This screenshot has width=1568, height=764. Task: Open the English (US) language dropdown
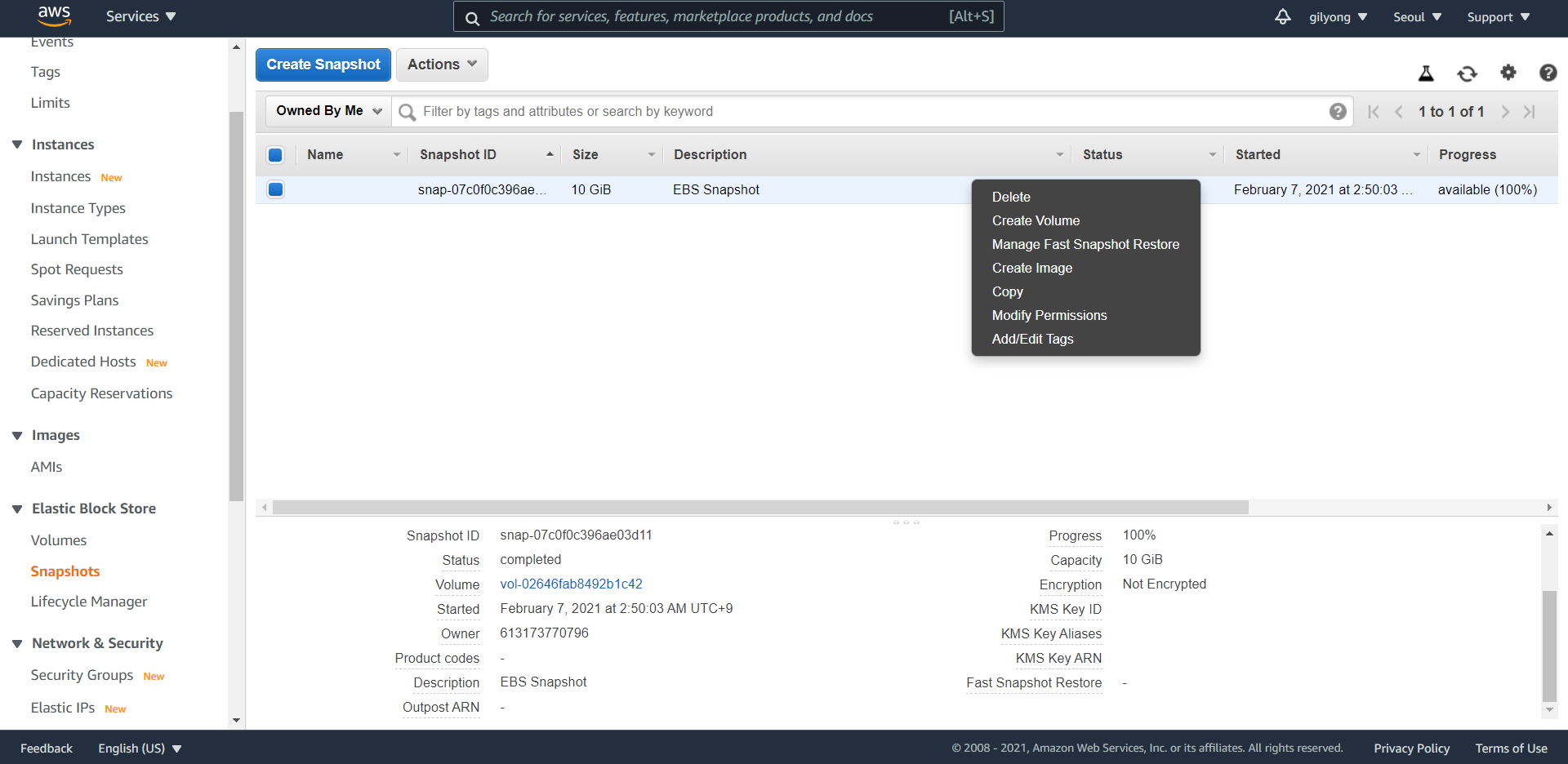[140, 748]
